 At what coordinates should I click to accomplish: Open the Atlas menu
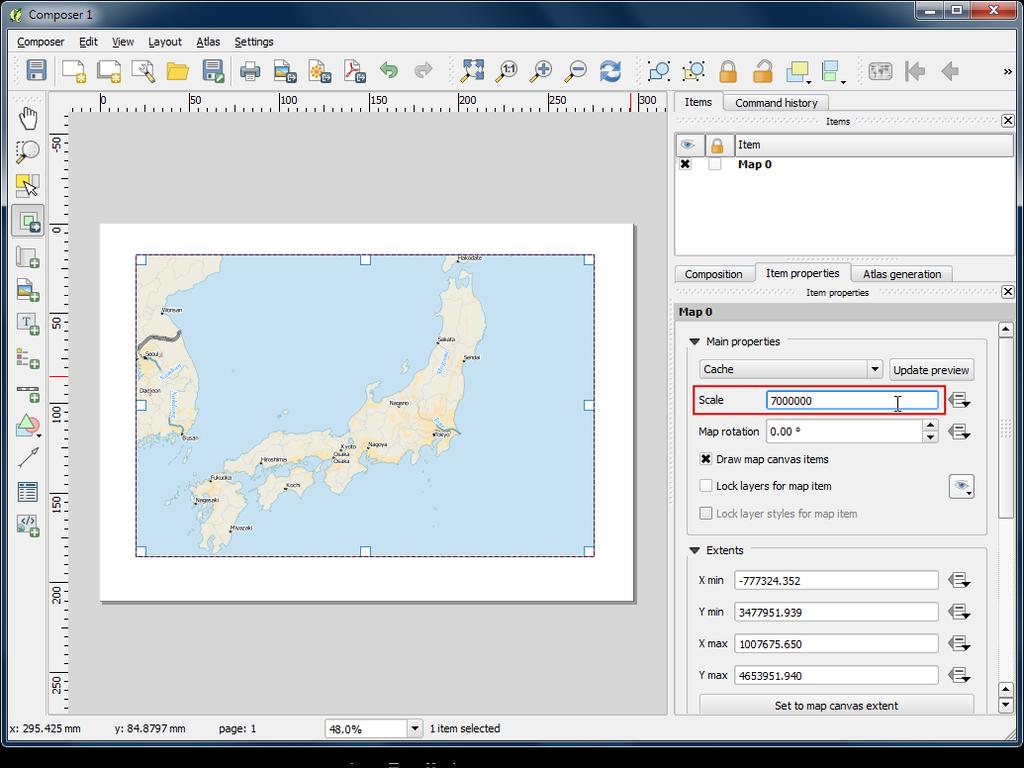[208, 42]
